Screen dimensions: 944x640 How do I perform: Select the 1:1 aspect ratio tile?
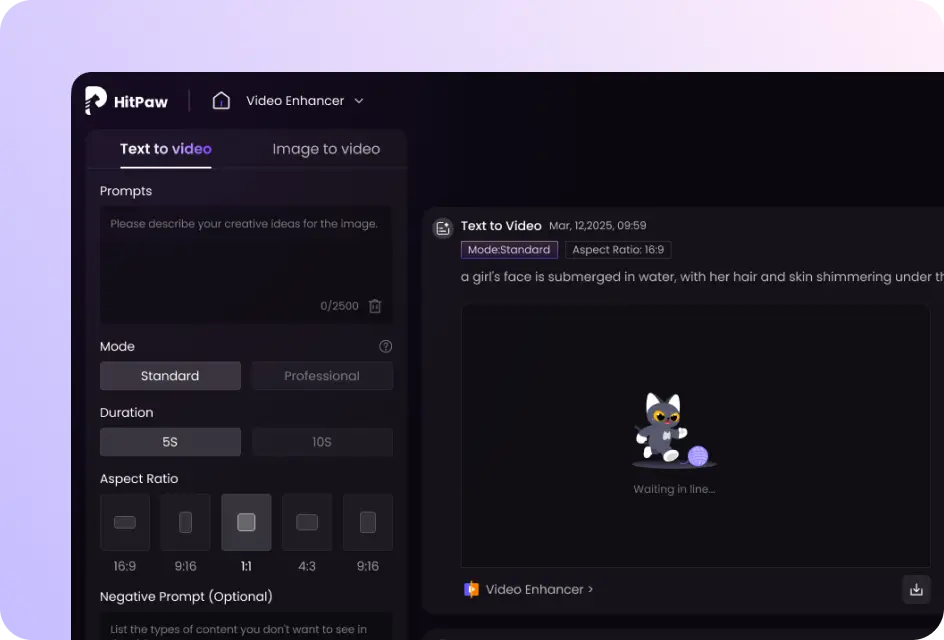pyautogui.click(x=246, y=522)
